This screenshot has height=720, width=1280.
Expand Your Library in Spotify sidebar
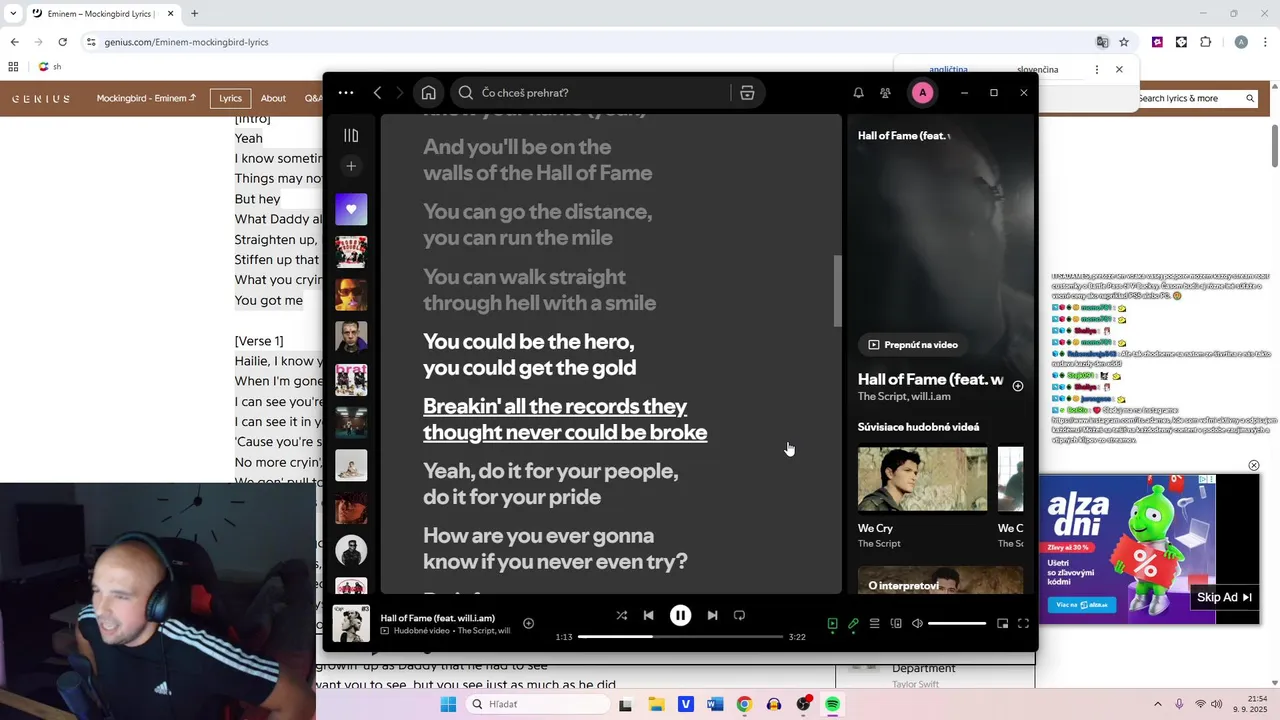(x=351, y=135)
